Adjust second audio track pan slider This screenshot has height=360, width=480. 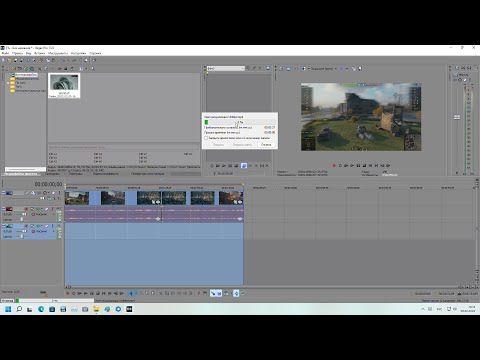coord(22,236)
